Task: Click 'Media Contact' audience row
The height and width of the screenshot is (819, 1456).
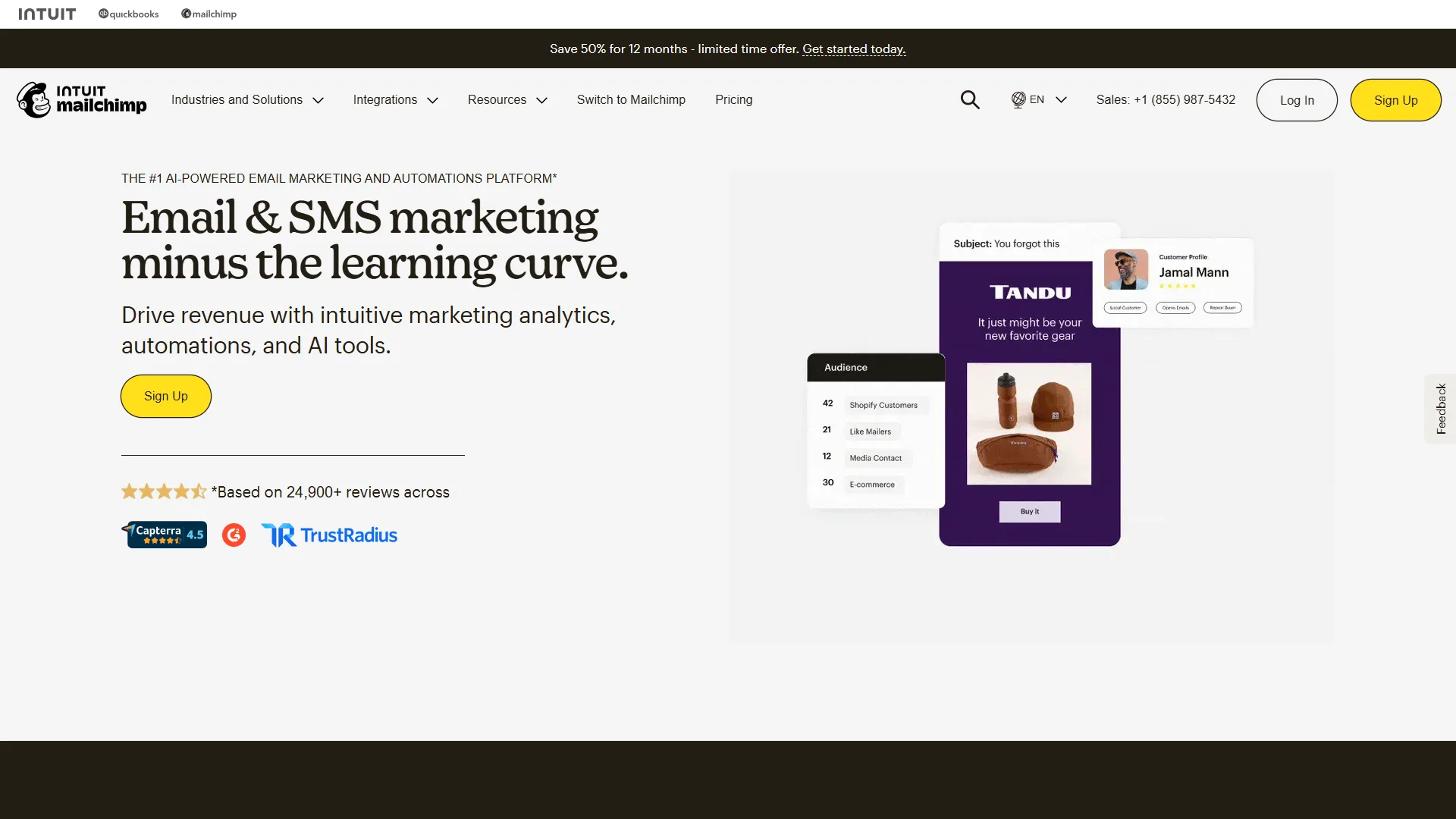Action: pyautogui.click(x=875, y=458)
